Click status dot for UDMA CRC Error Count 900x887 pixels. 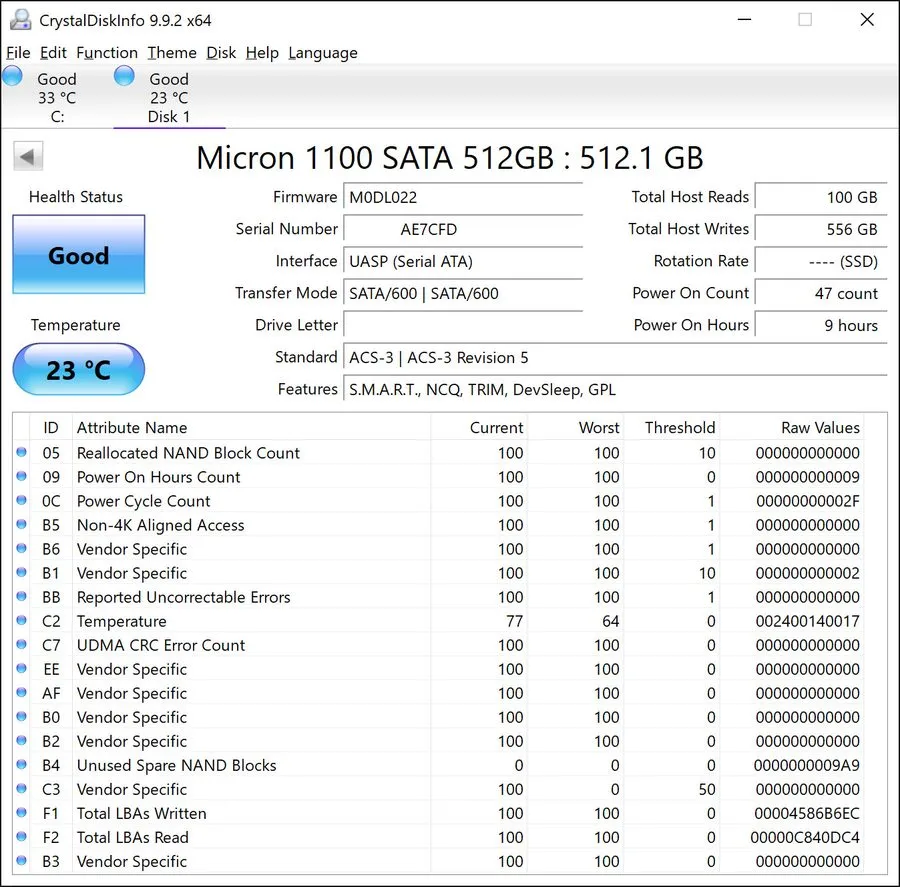click(x=22, y=645)
